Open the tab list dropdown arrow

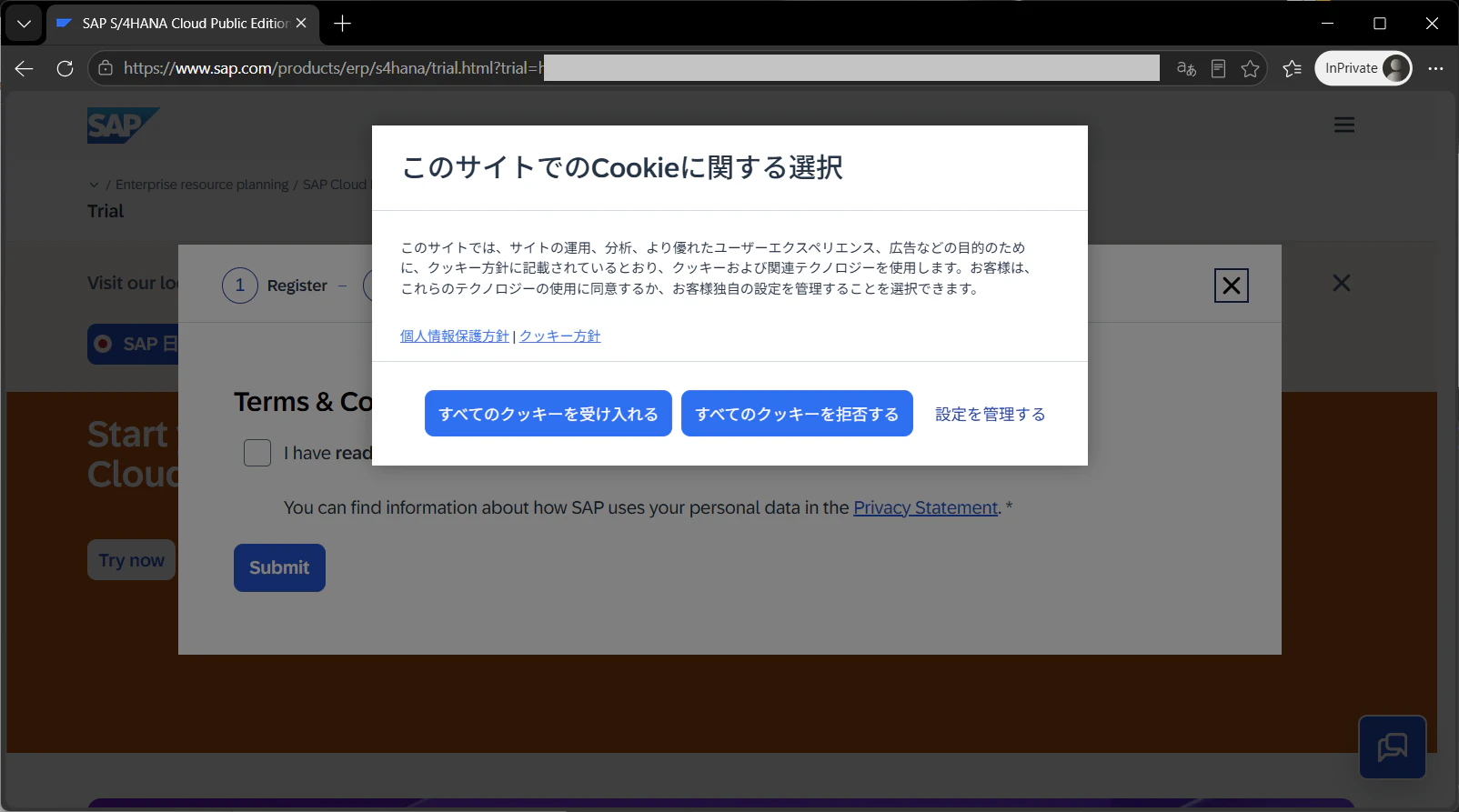point(24,24)
